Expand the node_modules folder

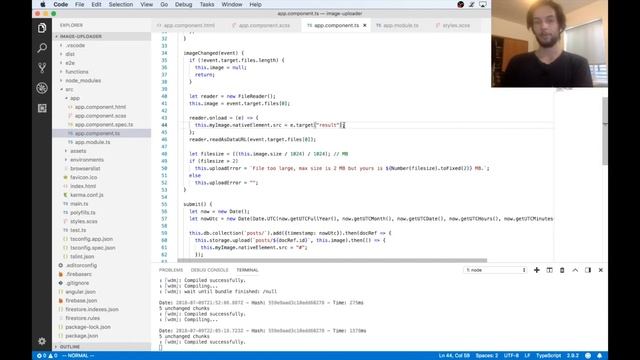point(101,80)
